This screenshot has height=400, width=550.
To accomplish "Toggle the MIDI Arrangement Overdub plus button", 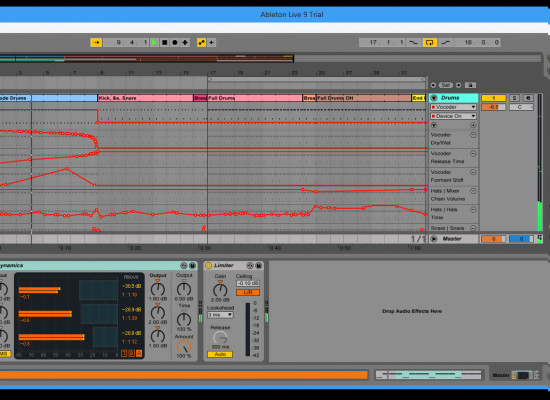I will [185, 42].
